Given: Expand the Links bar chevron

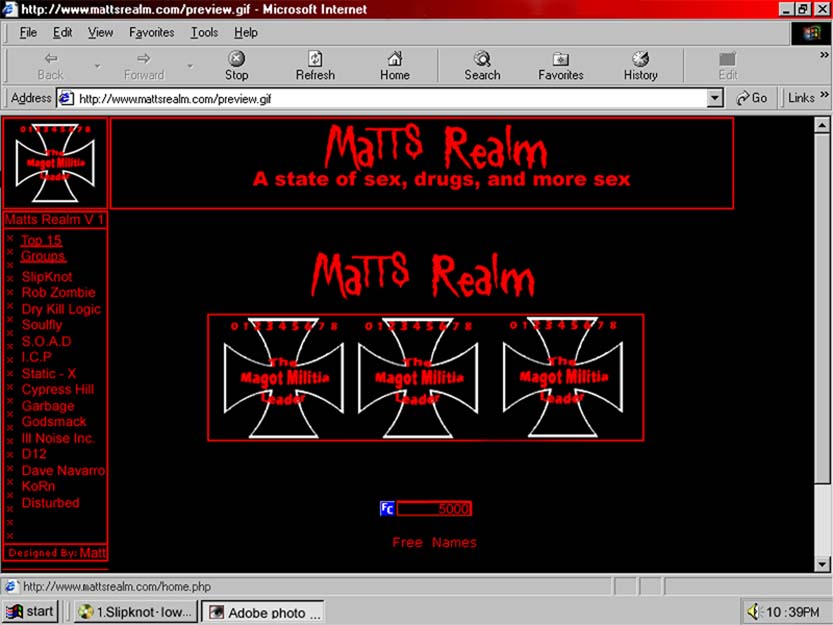Looking at the screenshot, I should point(824,95).
